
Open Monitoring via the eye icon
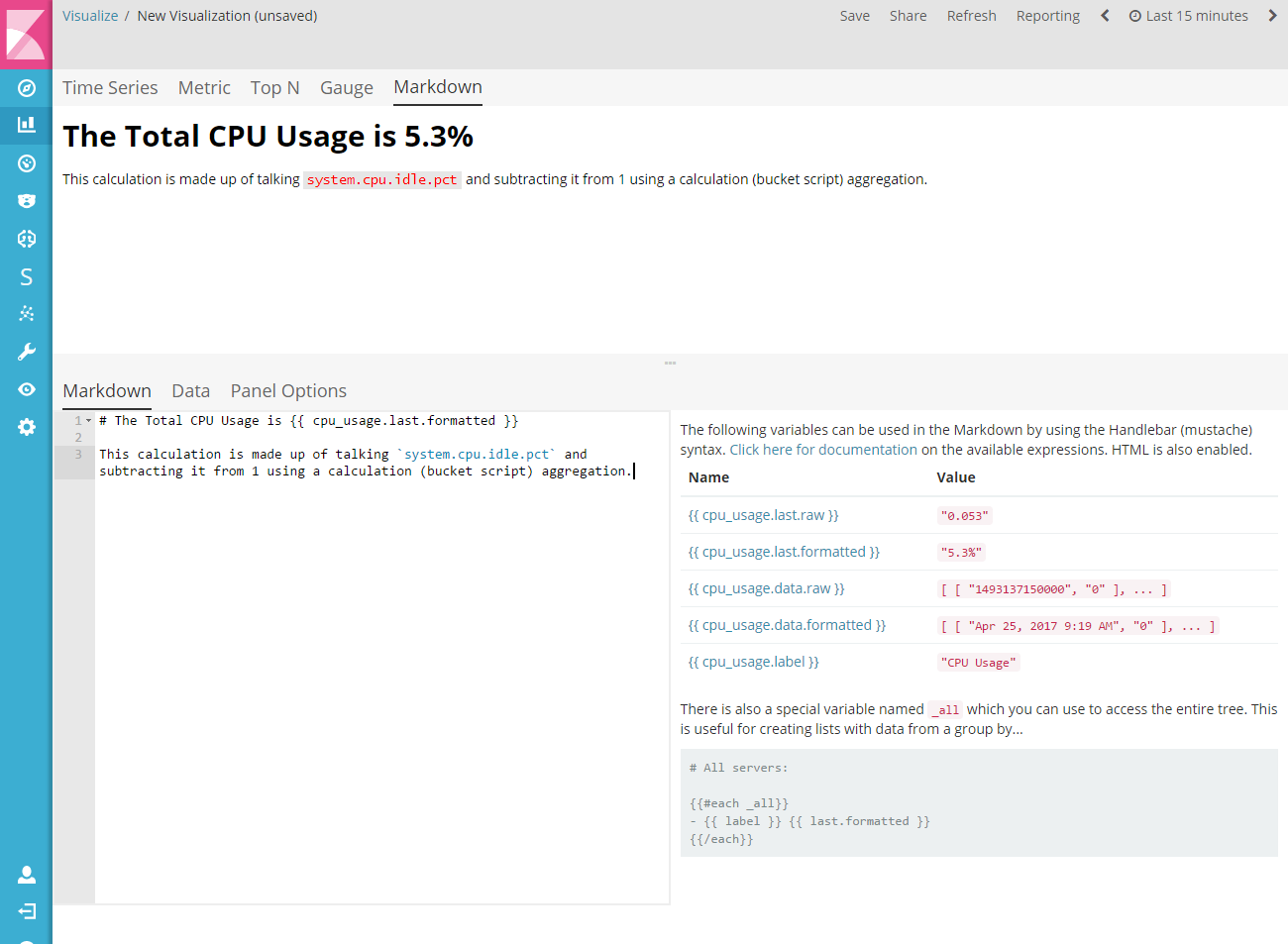[x=27, y=389]
